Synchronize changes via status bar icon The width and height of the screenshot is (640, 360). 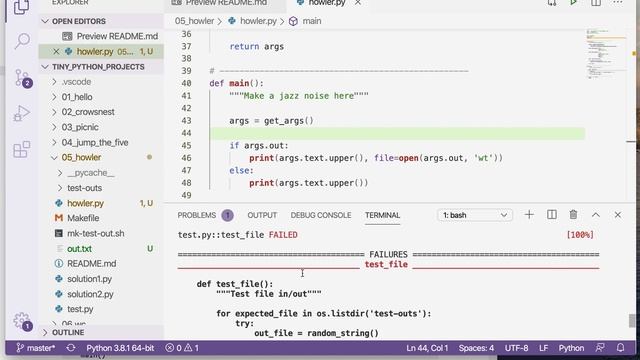(71, 348)
